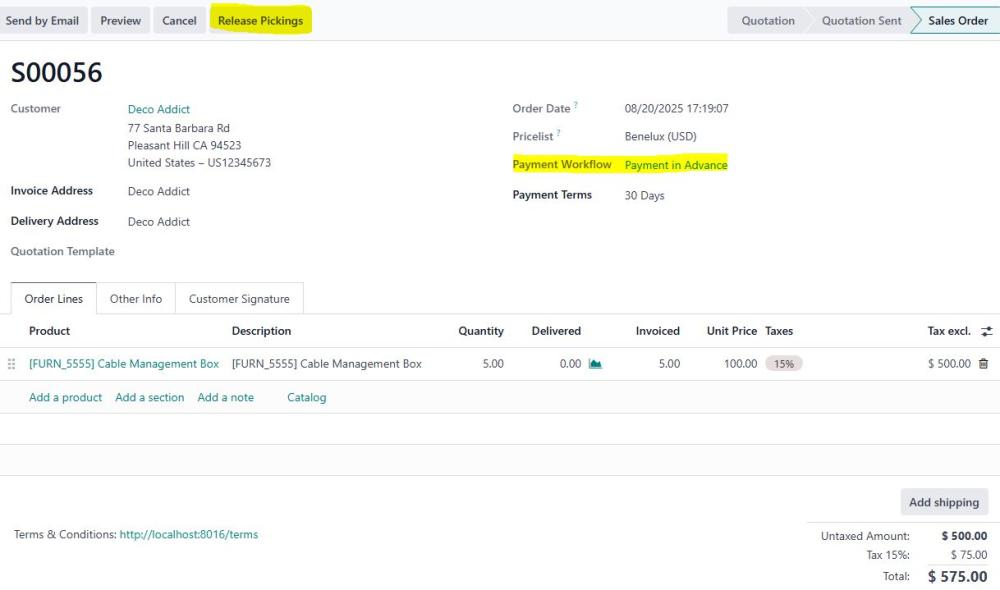Click the Send by Email button
Image resolution: width=1000 pixels, height=590 pixels.
(x=42, y=20)
